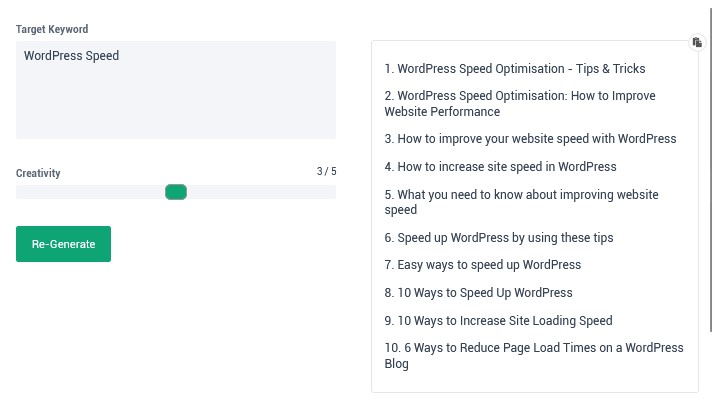
Task: Click the 'Creativity' label
Action: click(x=38, y=173)
